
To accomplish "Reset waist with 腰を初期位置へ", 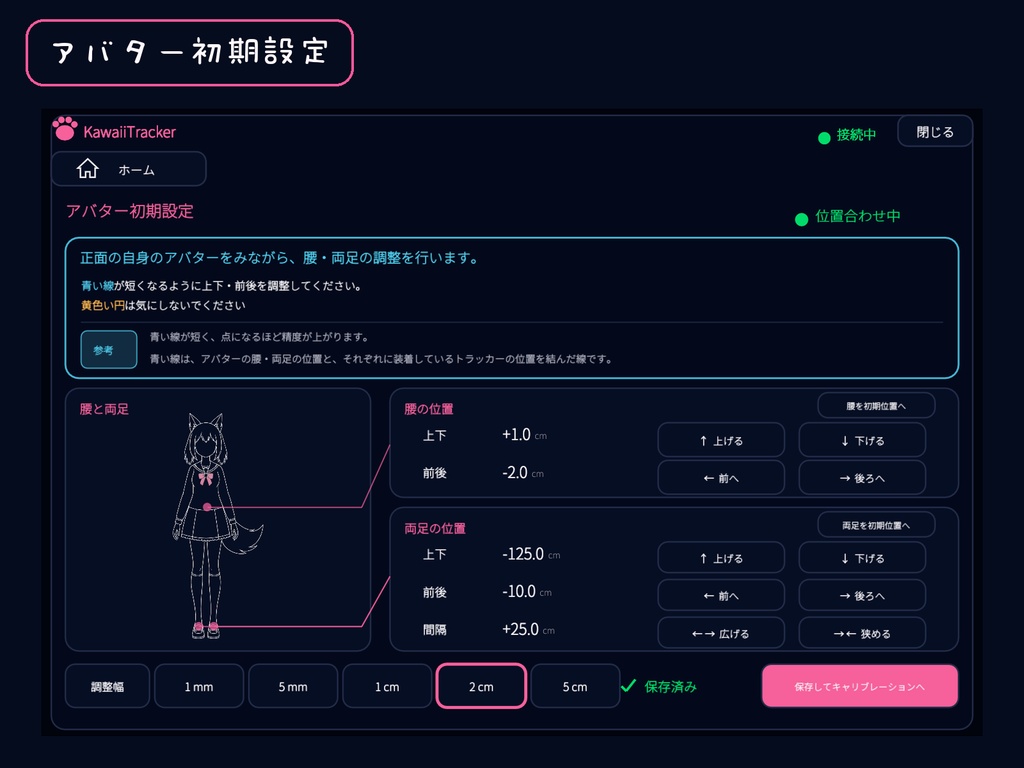I will [x=876, y=406].
